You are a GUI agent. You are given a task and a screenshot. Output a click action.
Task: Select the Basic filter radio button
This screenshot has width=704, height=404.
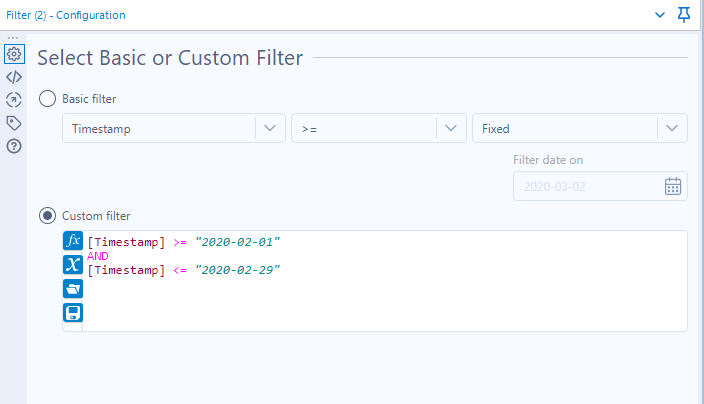pos(47,98)
